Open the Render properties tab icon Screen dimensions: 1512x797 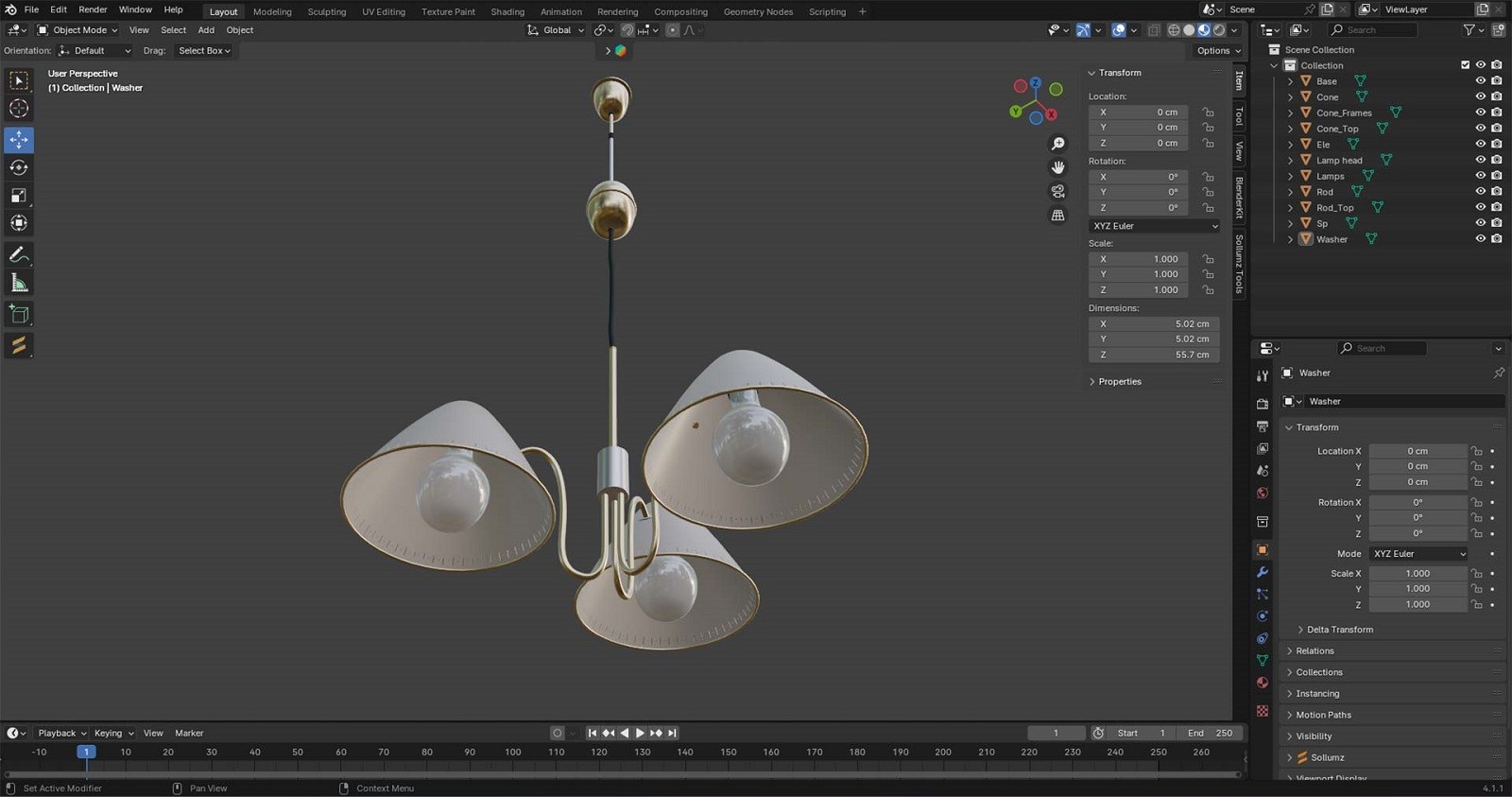click(x=1263, y=404)
